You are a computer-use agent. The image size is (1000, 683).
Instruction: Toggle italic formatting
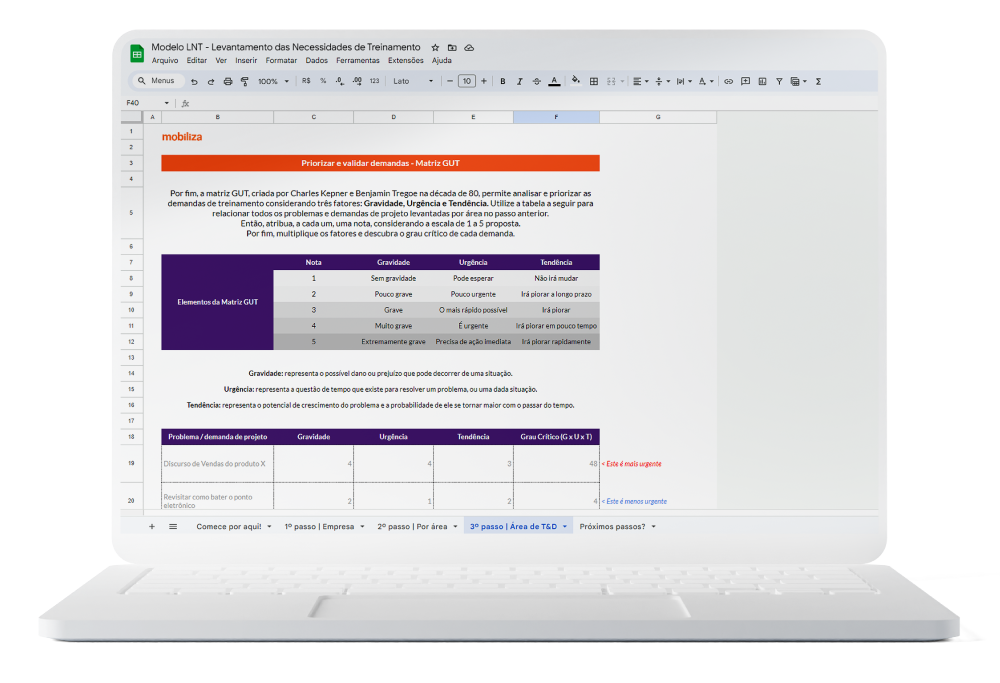click(520, 82)
